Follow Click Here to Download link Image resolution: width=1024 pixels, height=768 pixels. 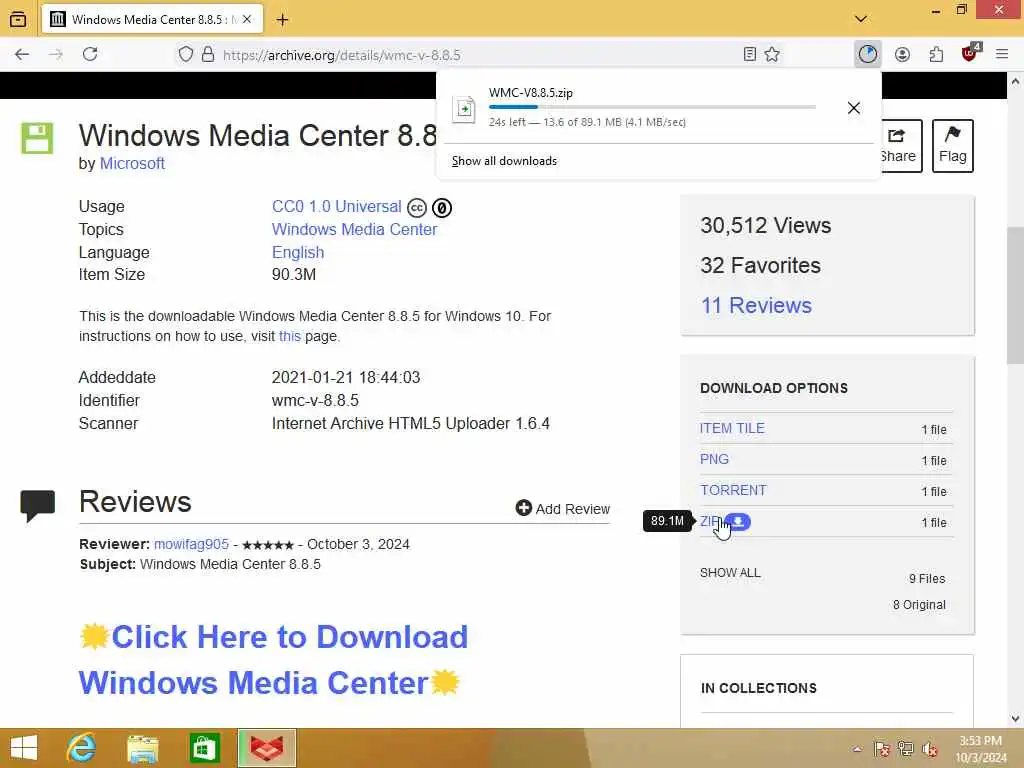274,660
